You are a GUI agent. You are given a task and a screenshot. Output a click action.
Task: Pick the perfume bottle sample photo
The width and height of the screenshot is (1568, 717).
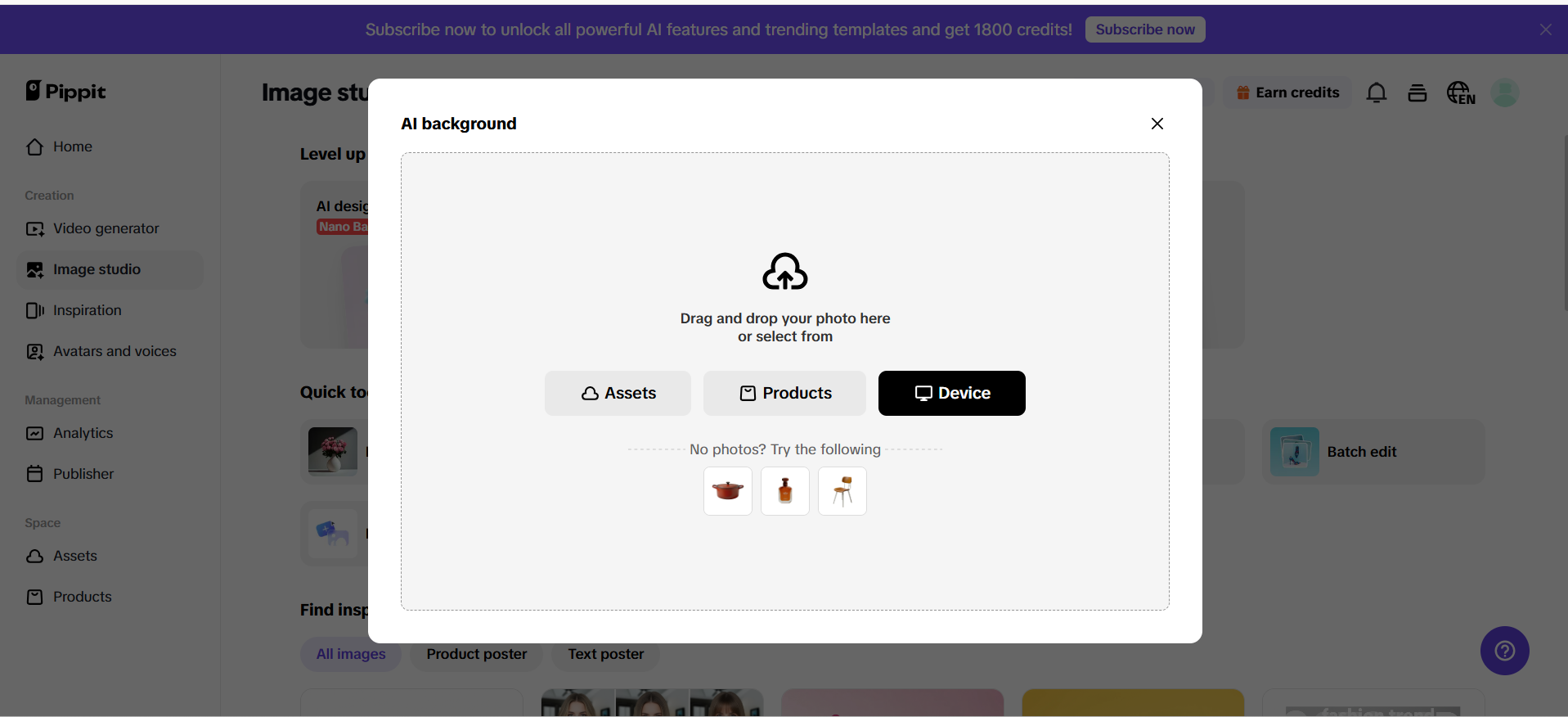tap(784, 491)
